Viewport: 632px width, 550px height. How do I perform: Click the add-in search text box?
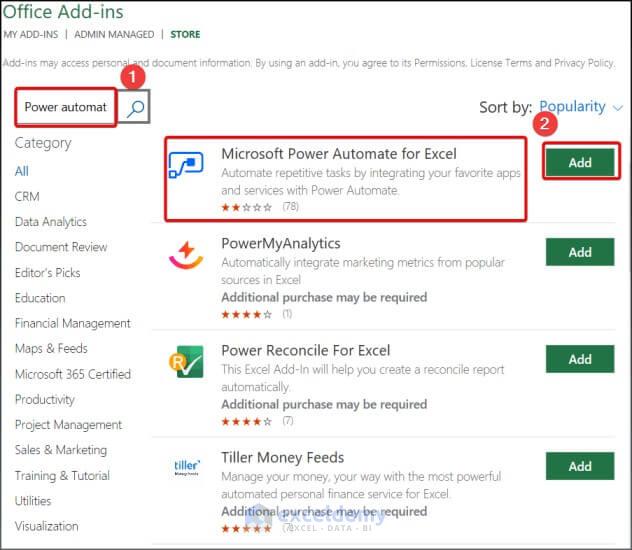(x=65, y=107)
